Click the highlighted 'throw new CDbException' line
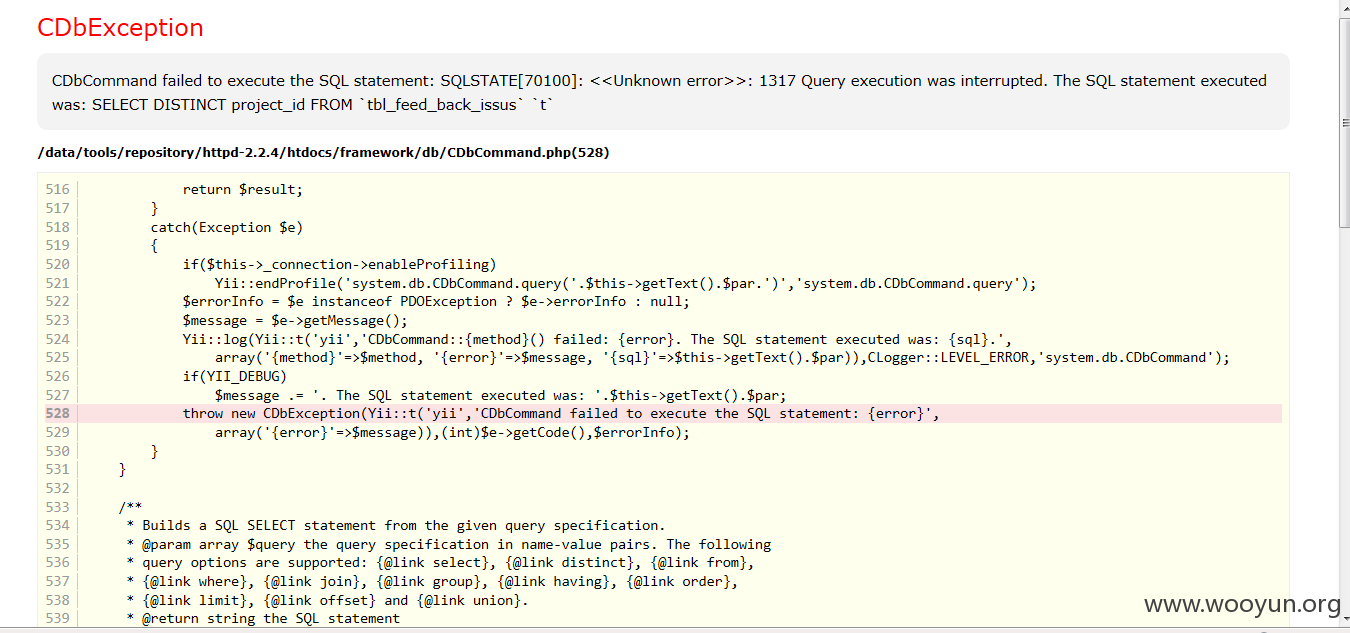This screenshot has height=633, width=1350. pyautogui.click(x=561, y=413)
